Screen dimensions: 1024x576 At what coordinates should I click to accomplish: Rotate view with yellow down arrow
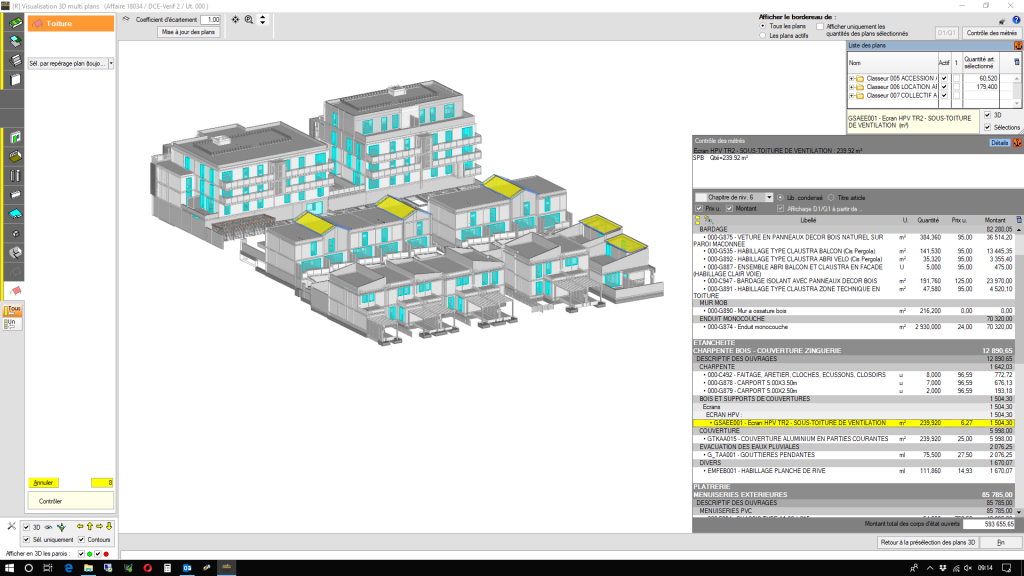coord(109,526)
